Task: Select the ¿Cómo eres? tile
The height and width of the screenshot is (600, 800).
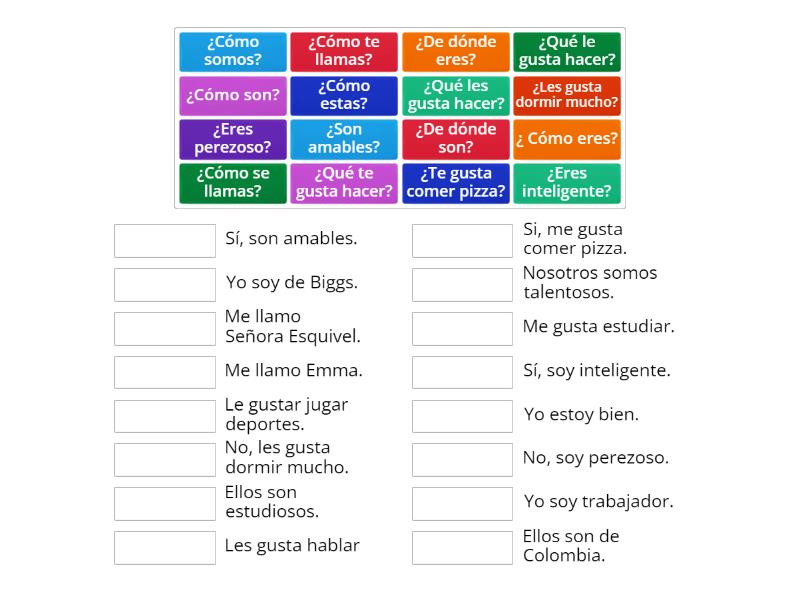Action: [x=568, y=139]
